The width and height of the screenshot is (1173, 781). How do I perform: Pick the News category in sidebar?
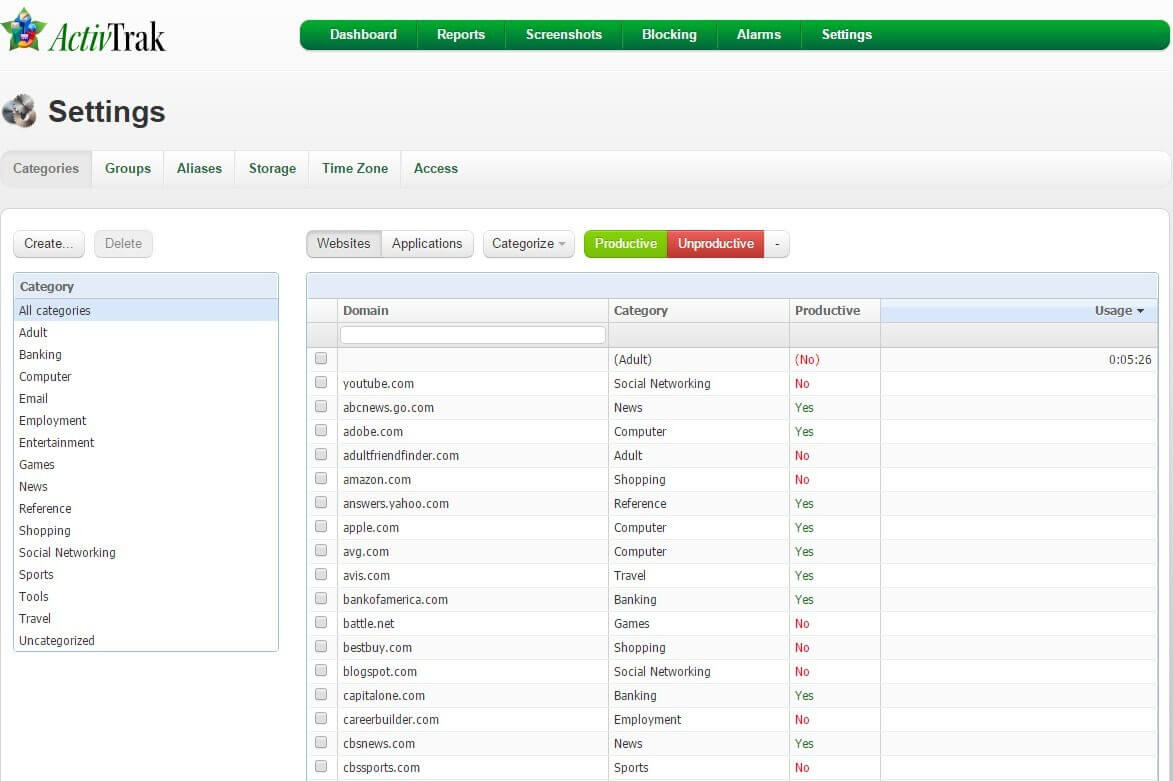click(x=146, y=486)
